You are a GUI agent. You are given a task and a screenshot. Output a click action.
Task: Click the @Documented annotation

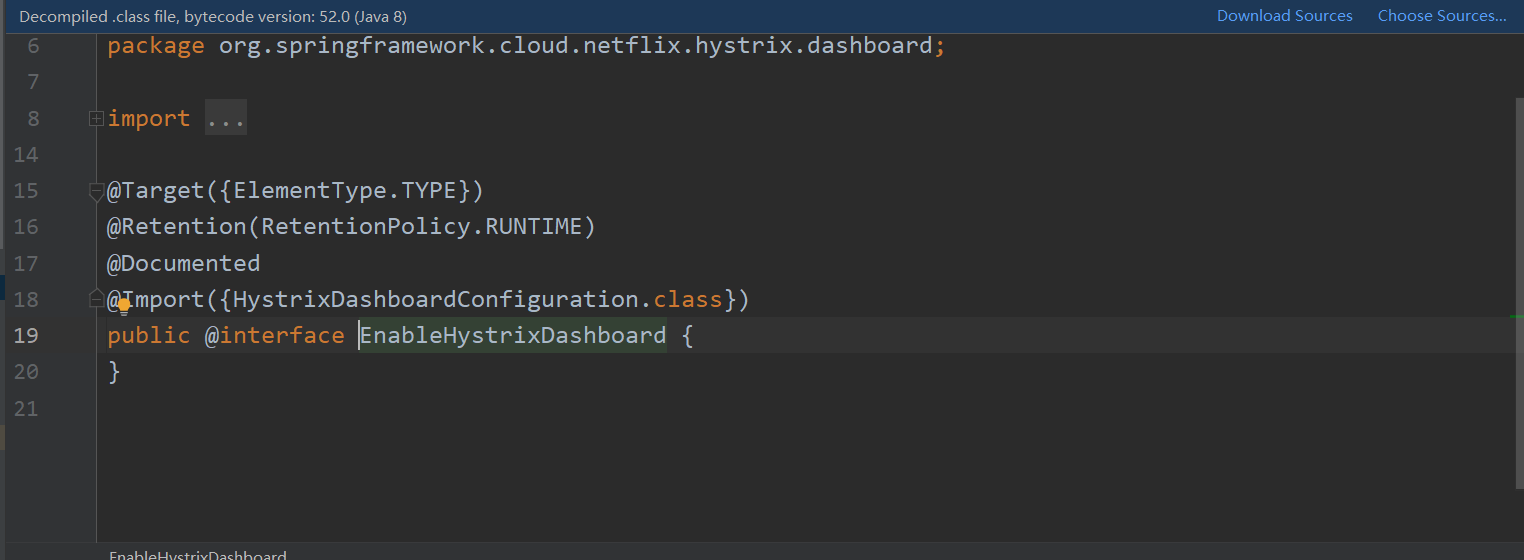184,263
